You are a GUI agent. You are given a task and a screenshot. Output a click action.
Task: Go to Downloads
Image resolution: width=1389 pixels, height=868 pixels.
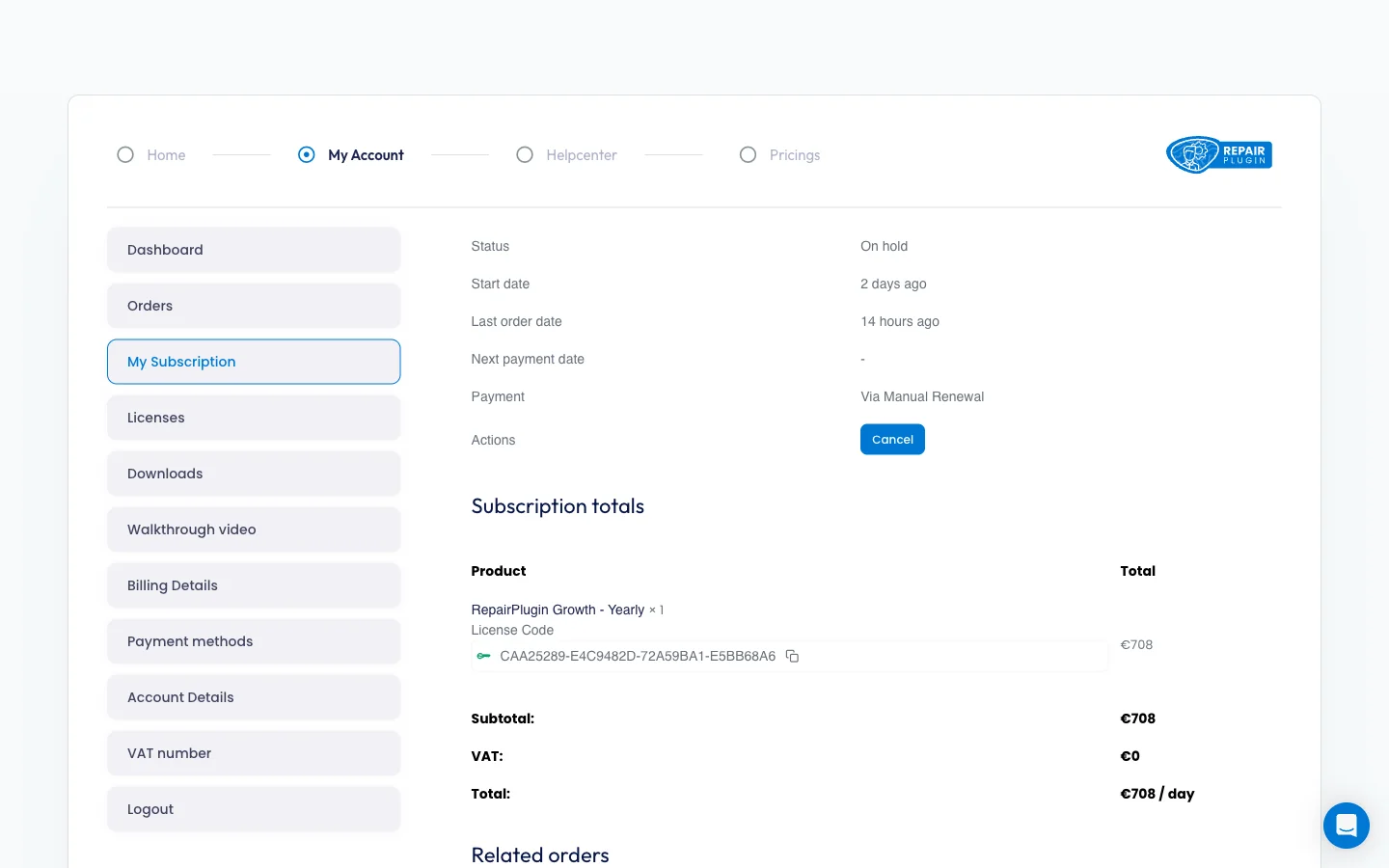pyautogui.click(x=254, y=474)
